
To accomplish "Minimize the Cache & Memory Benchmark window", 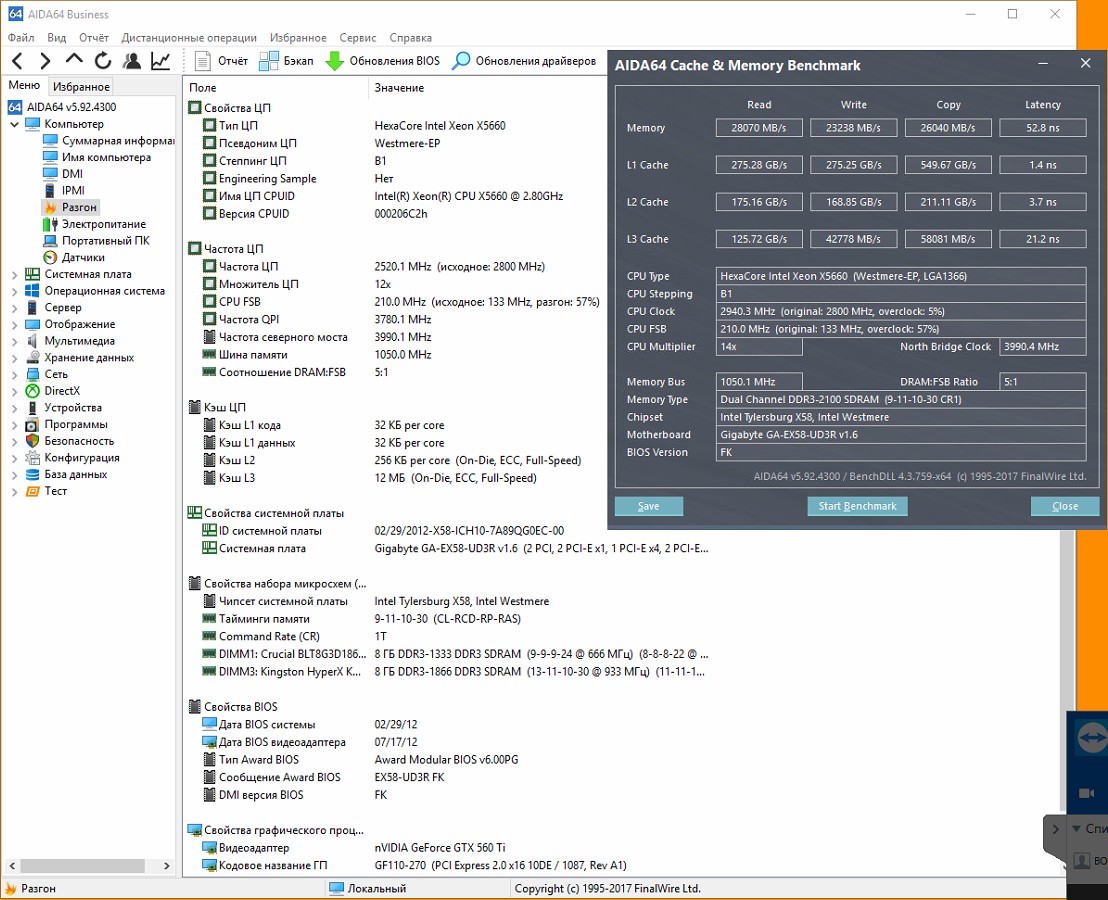I will [1043, 64].
